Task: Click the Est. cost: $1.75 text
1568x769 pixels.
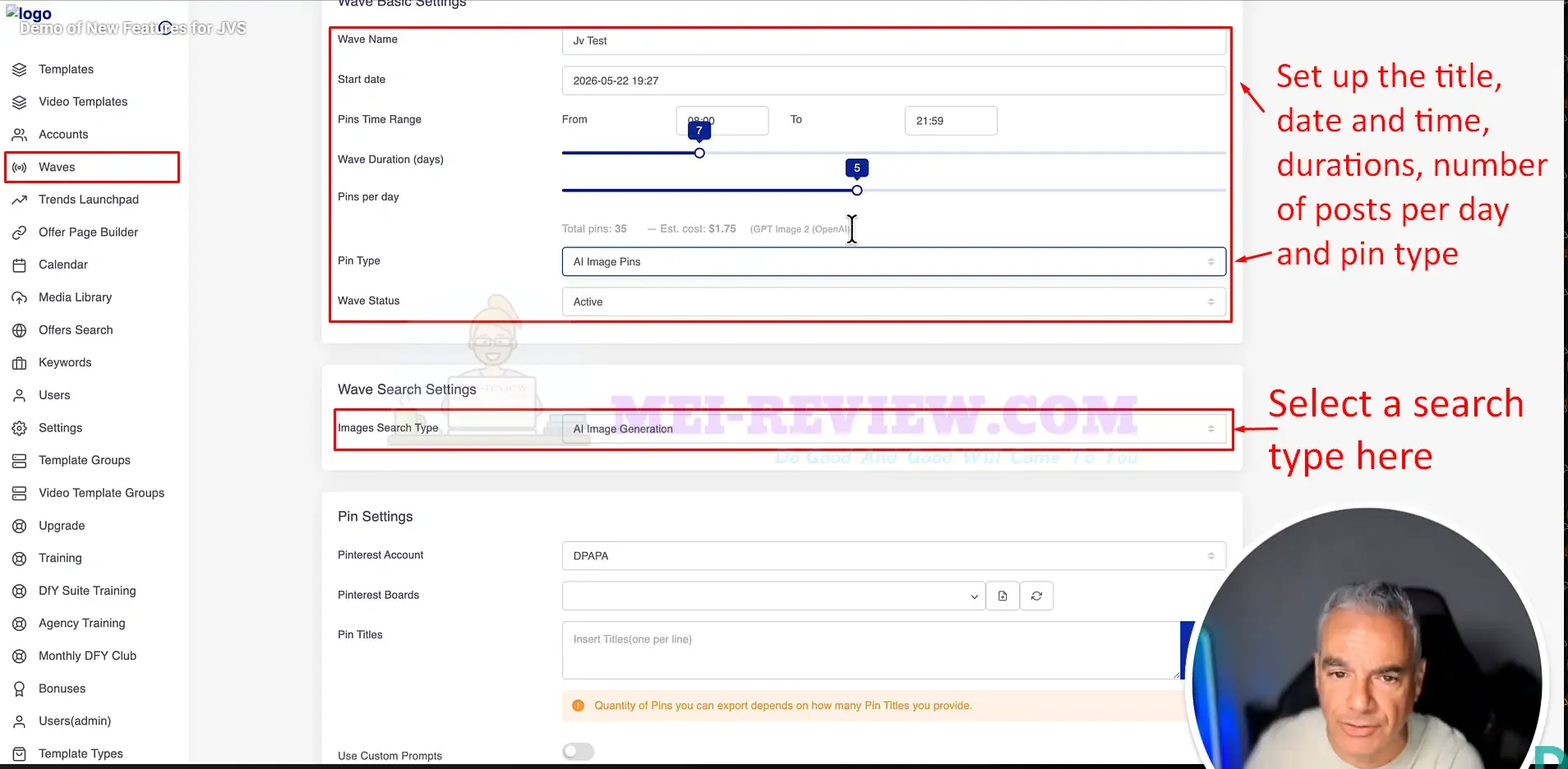Action: 698,229
